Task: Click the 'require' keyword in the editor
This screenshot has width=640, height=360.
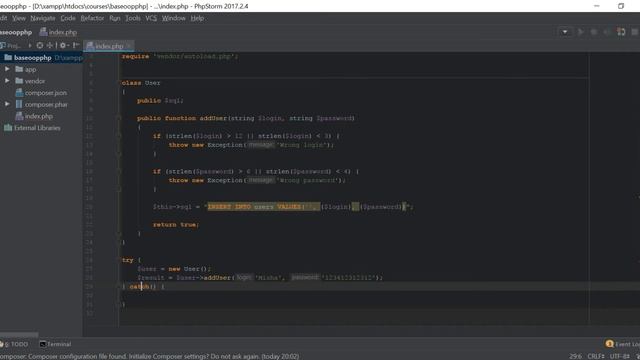Action: [x=135, y=56]
